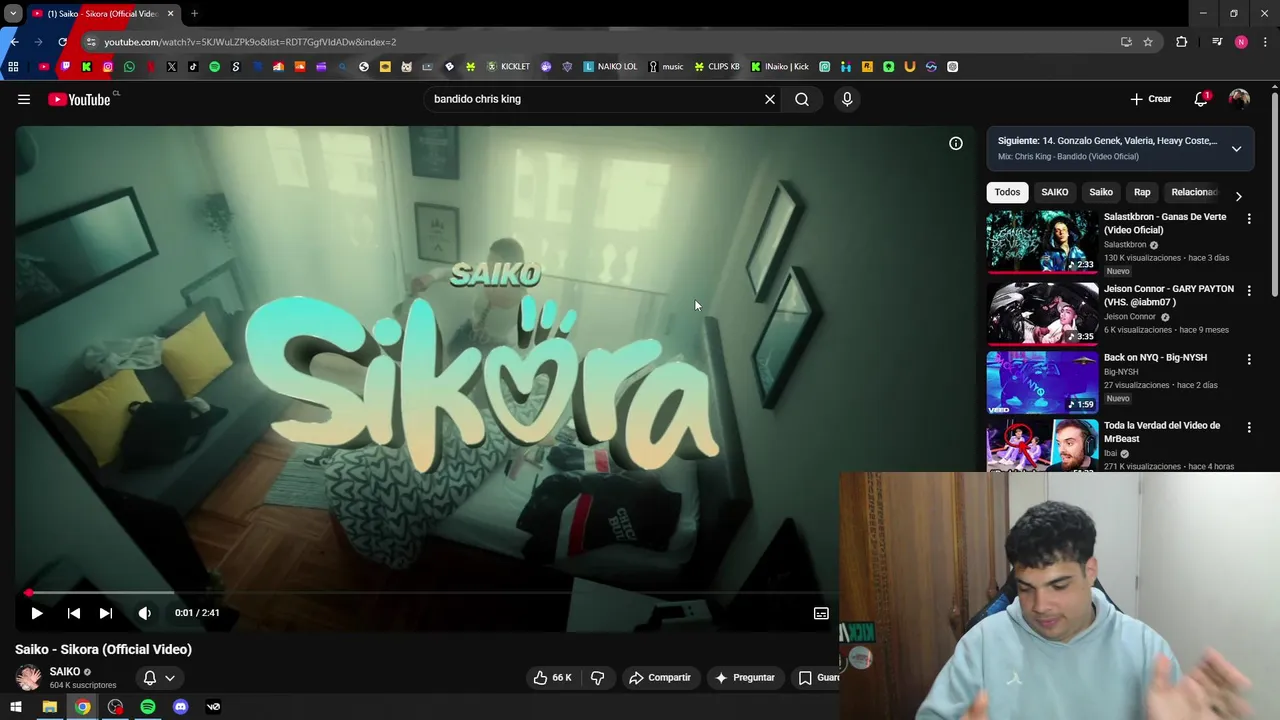
Task: Click the browser address bar URL
Action: tap(250, 42)
